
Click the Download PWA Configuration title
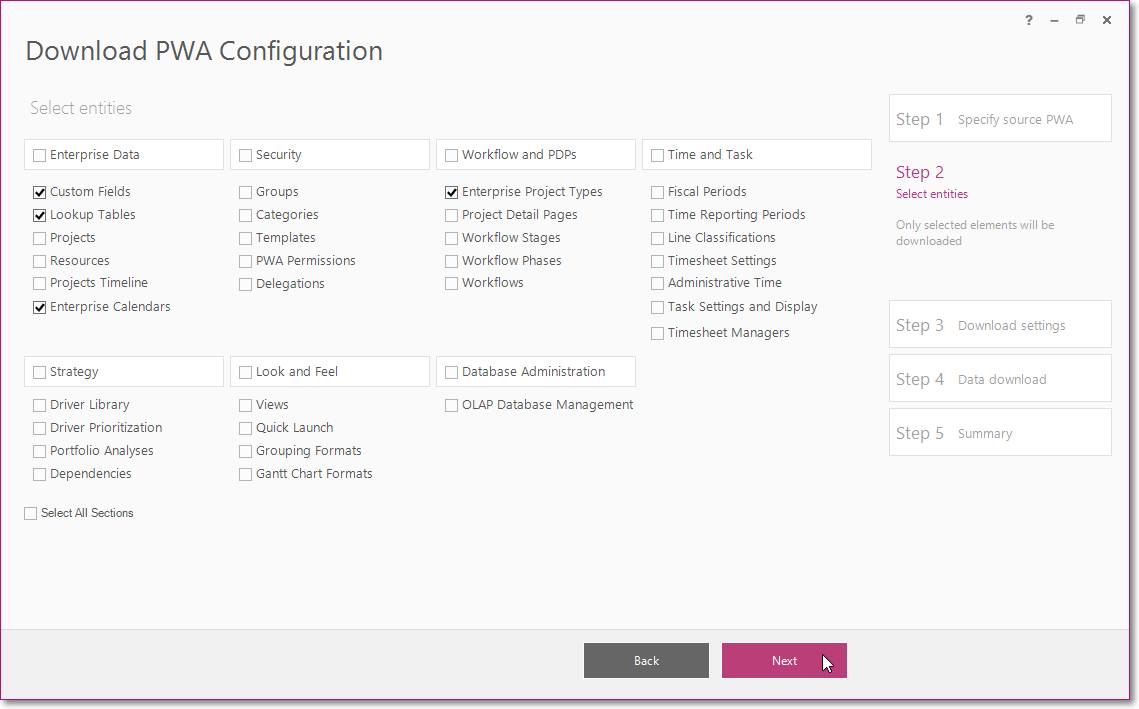[x=204, y=51]
